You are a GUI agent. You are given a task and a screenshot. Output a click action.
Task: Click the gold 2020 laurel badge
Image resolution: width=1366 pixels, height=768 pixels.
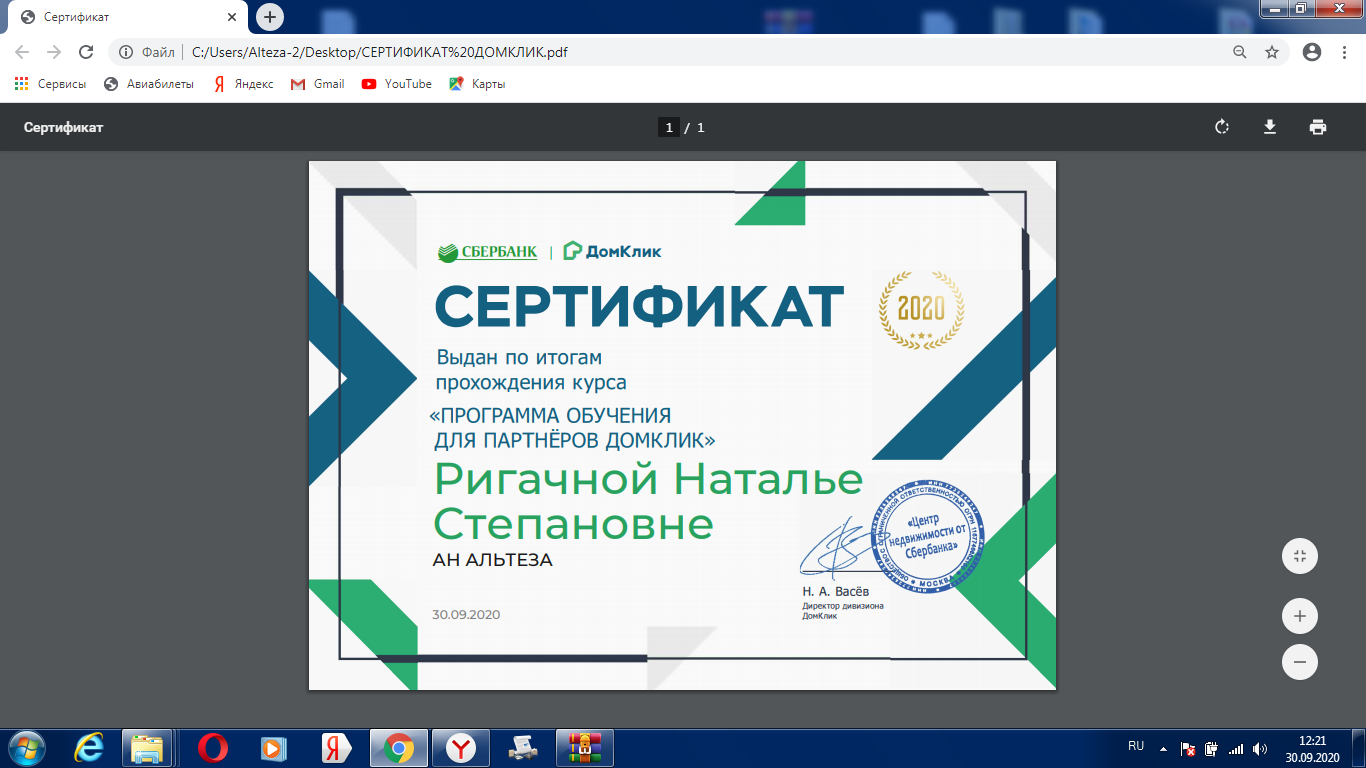tap(921, 308)
